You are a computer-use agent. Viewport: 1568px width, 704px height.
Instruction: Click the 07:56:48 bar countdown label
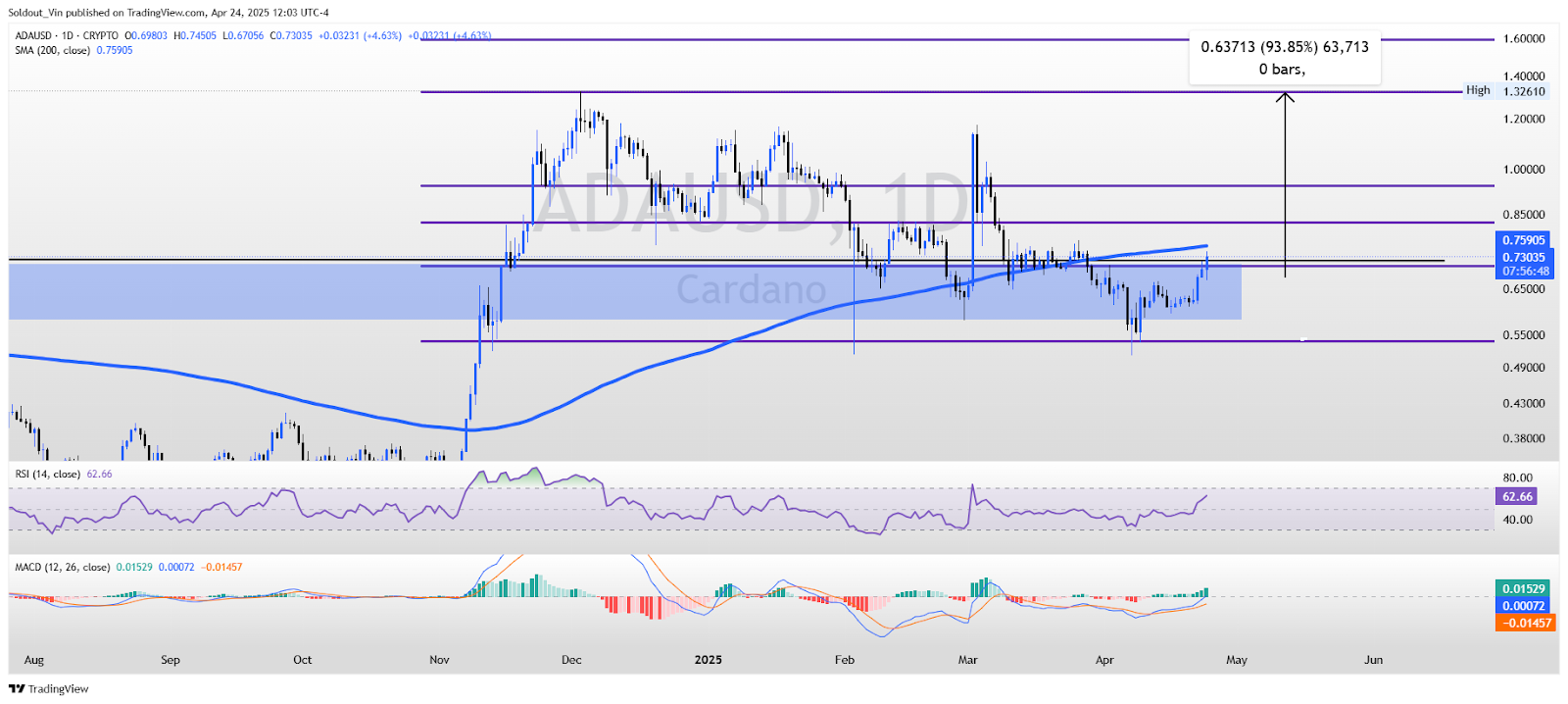click(1524, 272)
